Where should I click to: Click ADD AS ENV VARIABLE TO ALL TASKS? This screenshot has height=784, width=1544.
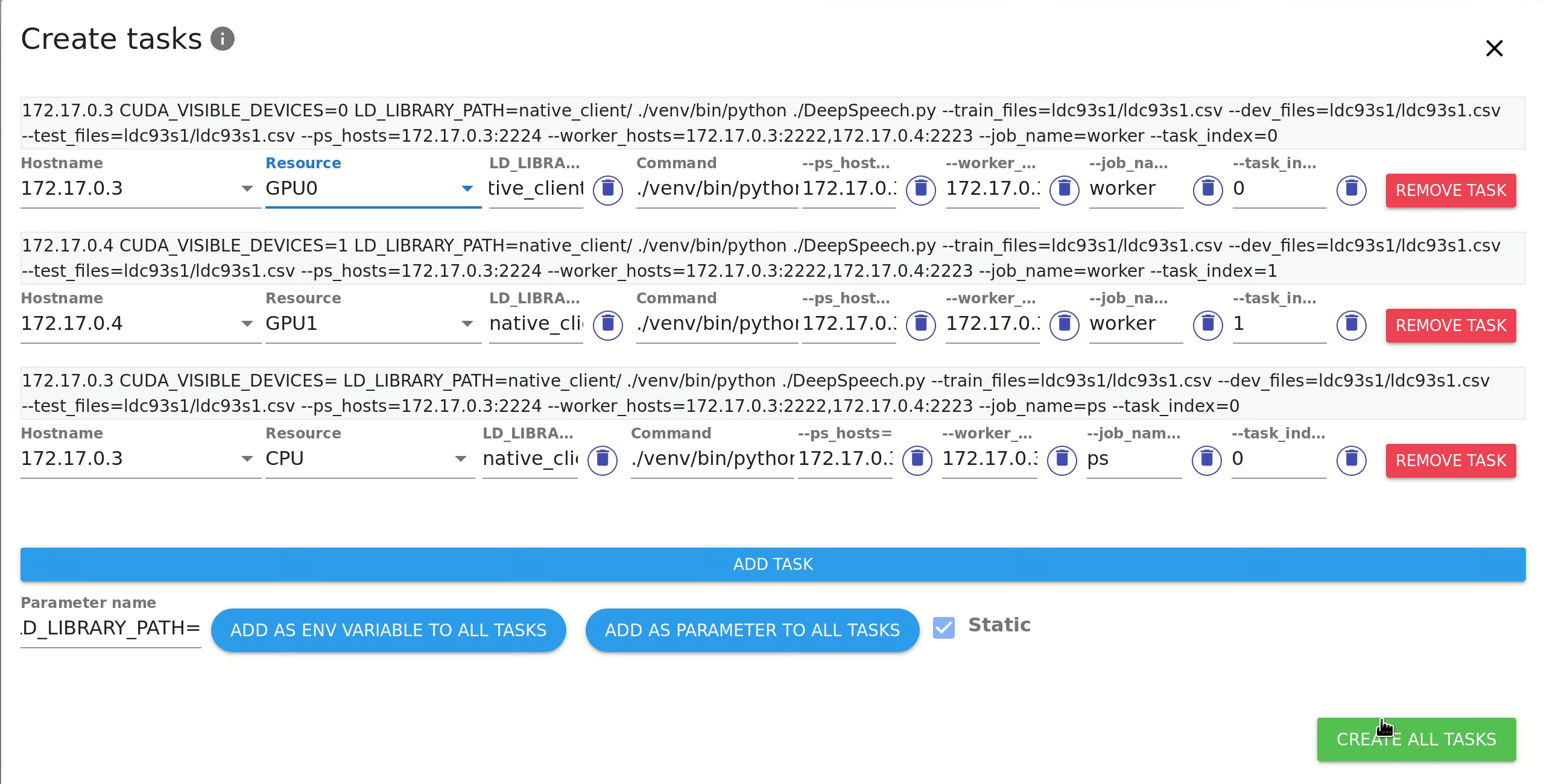click(388, 630)
